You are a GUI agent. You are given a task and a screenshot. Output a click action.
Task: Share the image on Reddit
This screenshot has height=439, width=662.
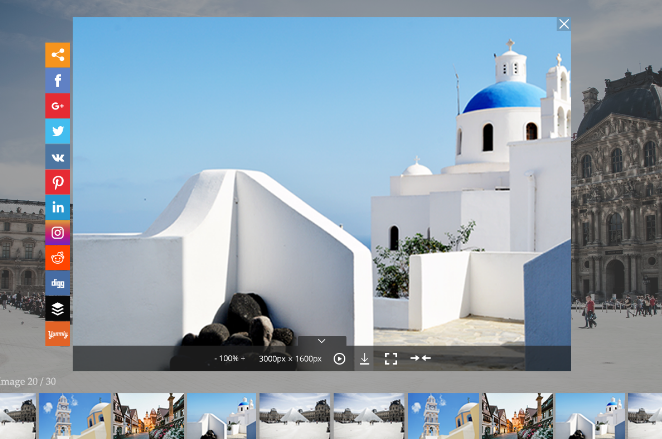tap(57, 258)
